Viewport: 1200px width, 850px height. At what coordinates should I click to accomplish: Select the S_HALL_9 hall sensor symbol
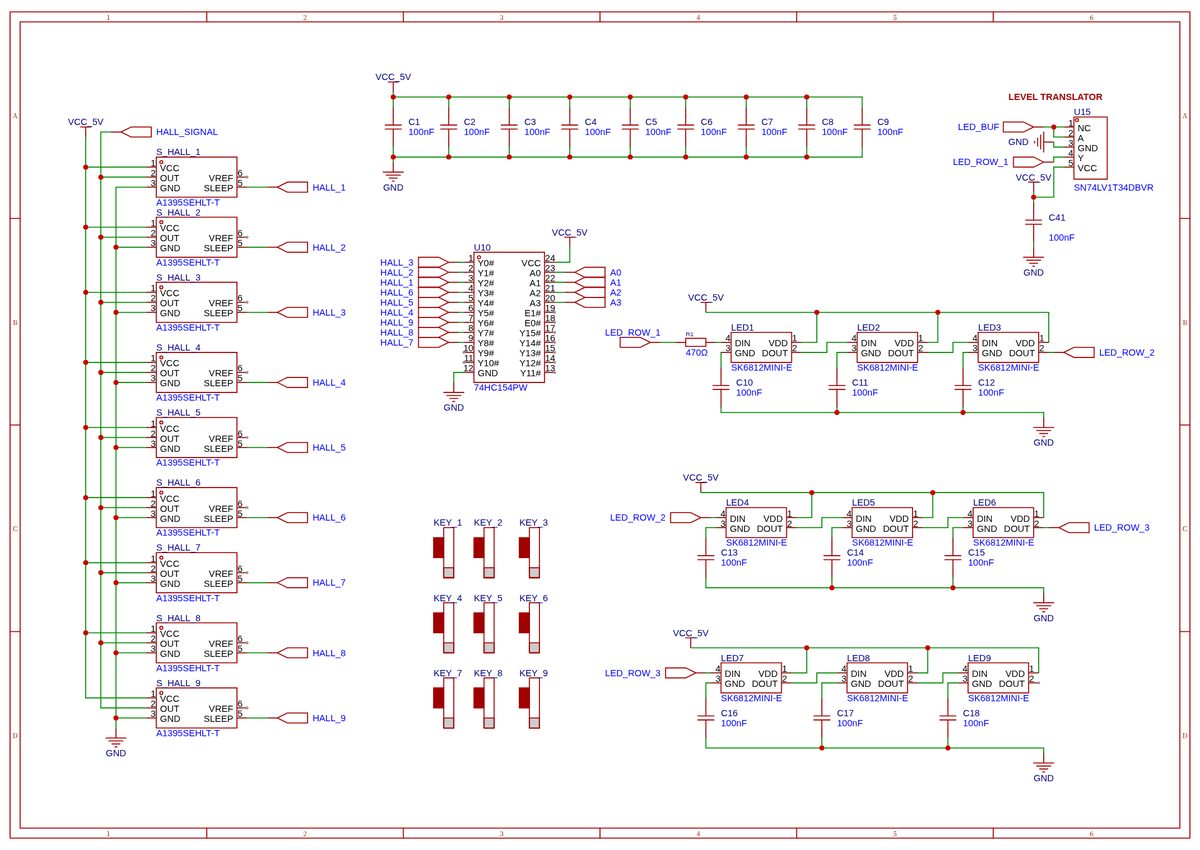[x=196, y=708]
